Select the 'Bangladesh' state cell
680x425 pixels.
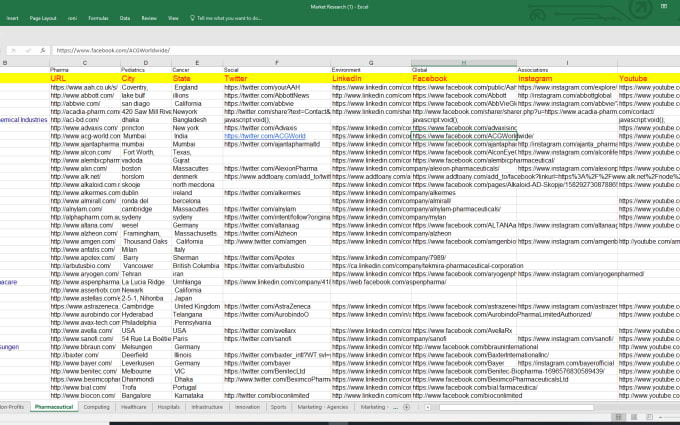(x=197, y=120)
